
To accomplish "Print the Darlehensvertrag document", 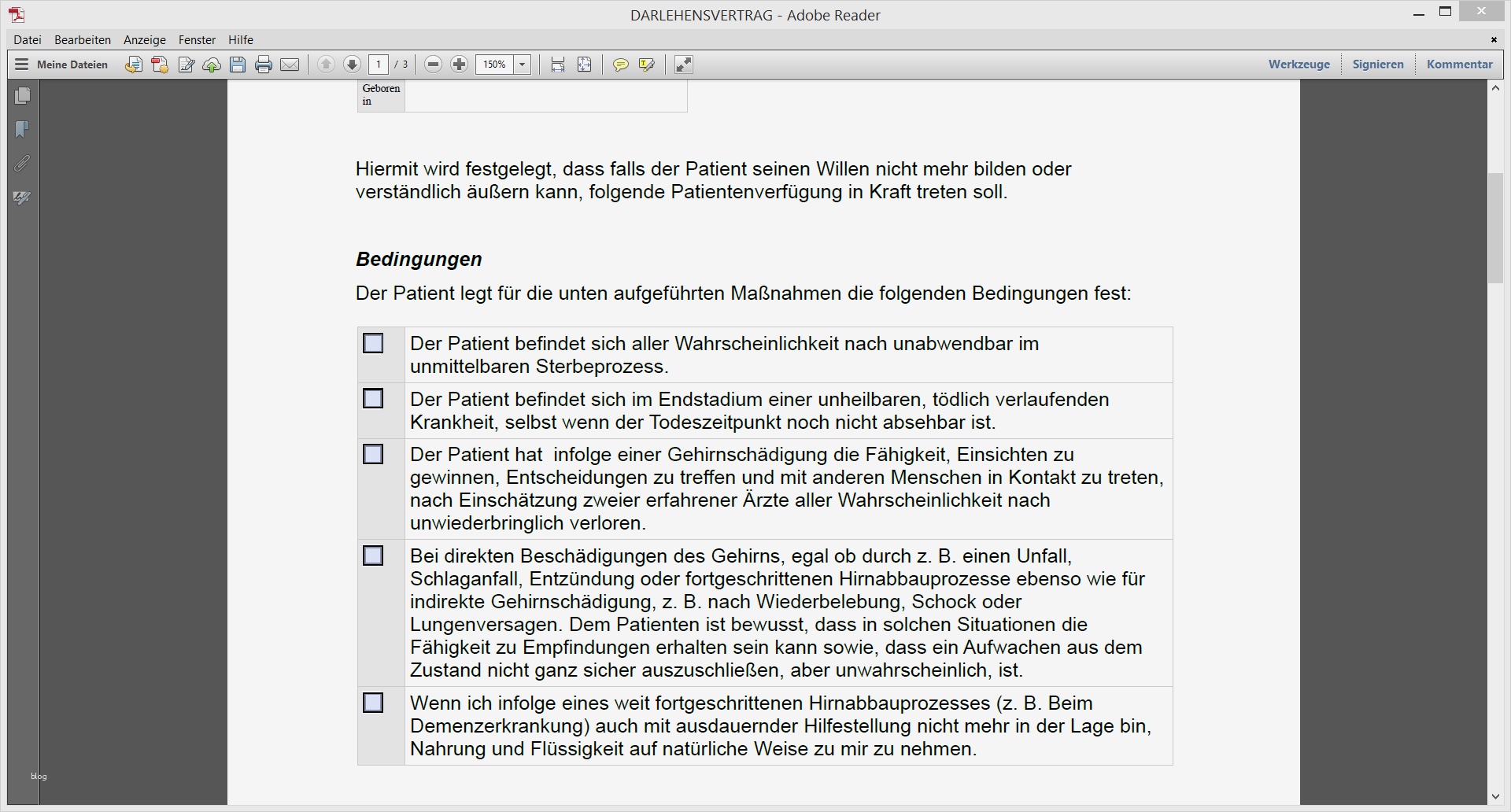I will (x=263, y=65).
